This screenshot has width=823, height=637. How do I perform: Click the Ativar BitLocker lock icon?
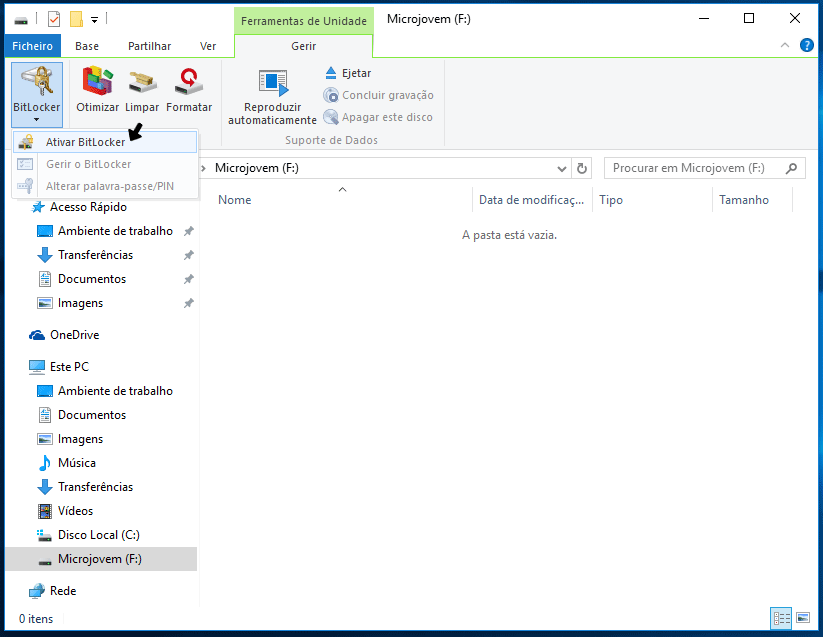coord(25,142)
